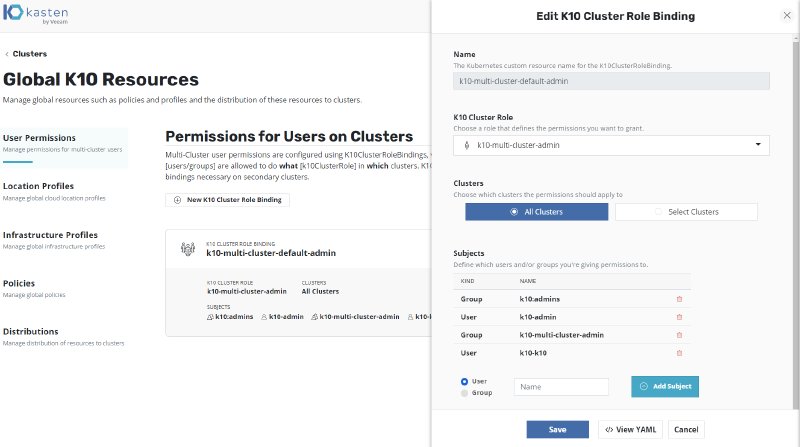Click the k10-multi-cluster-admin name in subjects table
This screenshot has height=447, width=800.
pos(561,335)
